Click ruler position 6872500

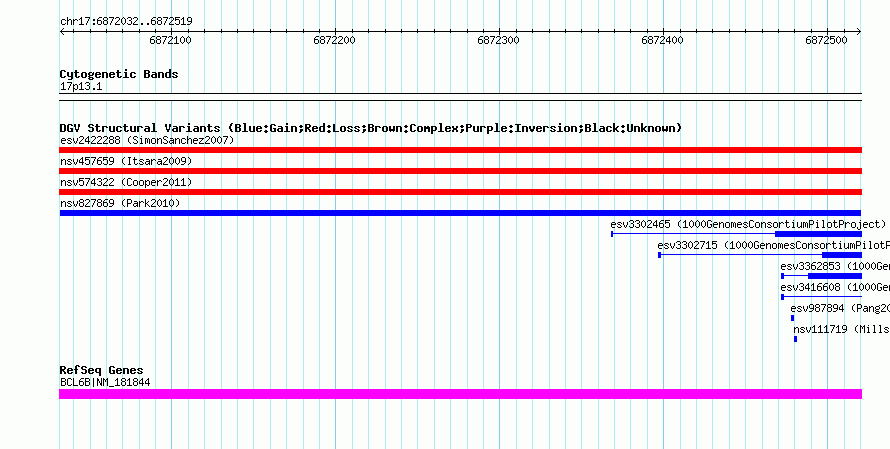[x=826, y=40]
